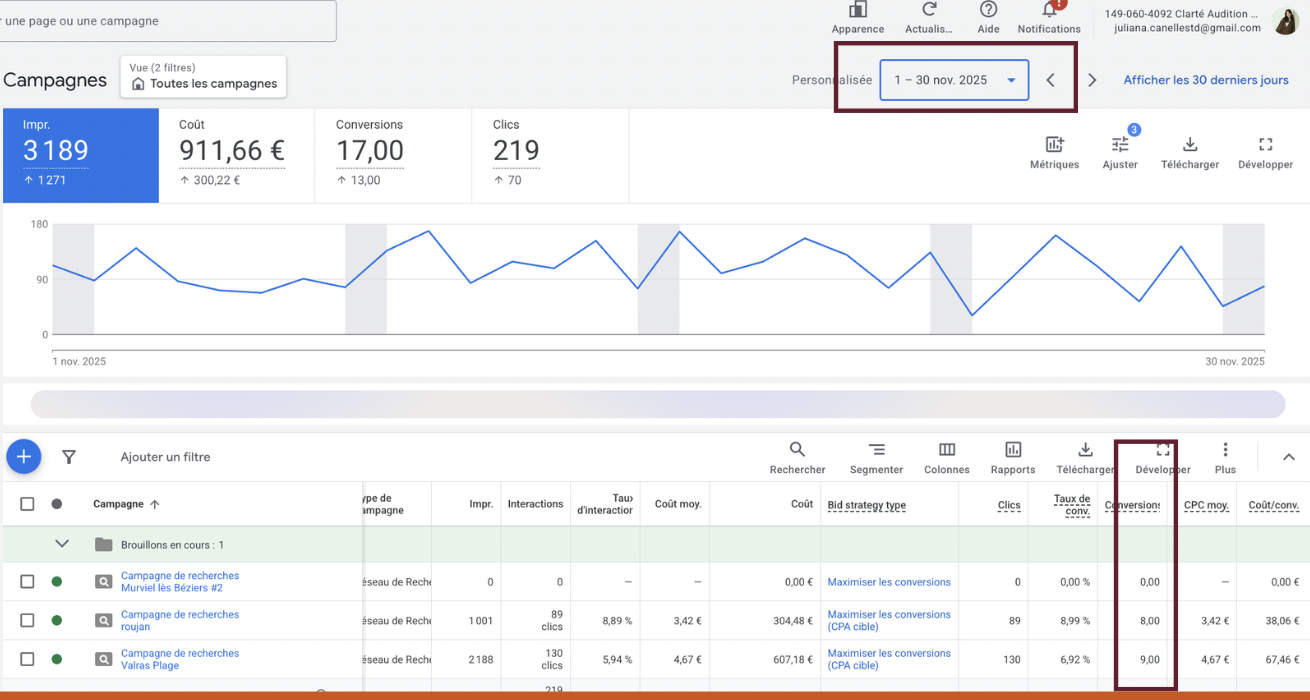Go to the next date period arrow
Image resolution: width=1310 pixels, height=700 pixels.
coord(1092,80)
